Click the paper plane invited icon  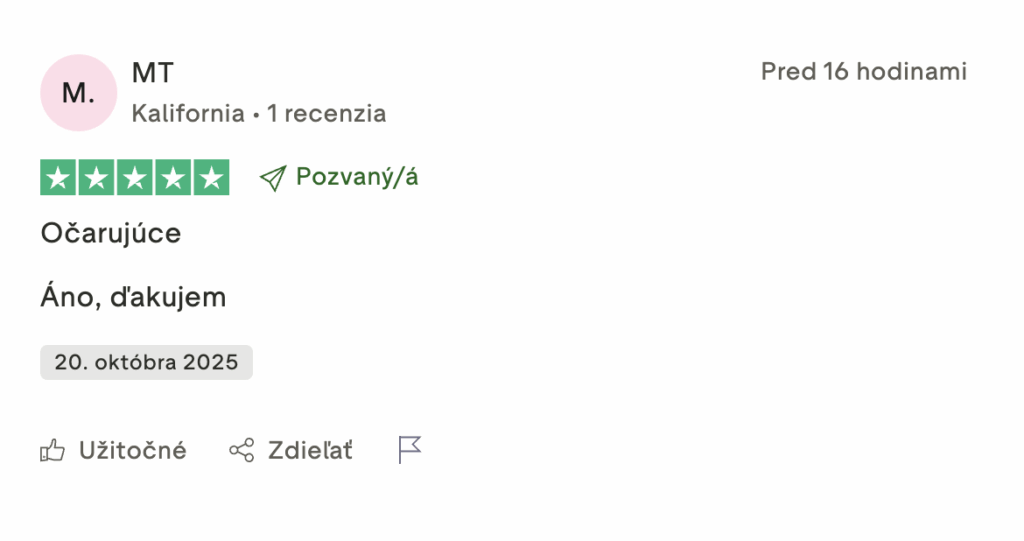coord(272,178)
